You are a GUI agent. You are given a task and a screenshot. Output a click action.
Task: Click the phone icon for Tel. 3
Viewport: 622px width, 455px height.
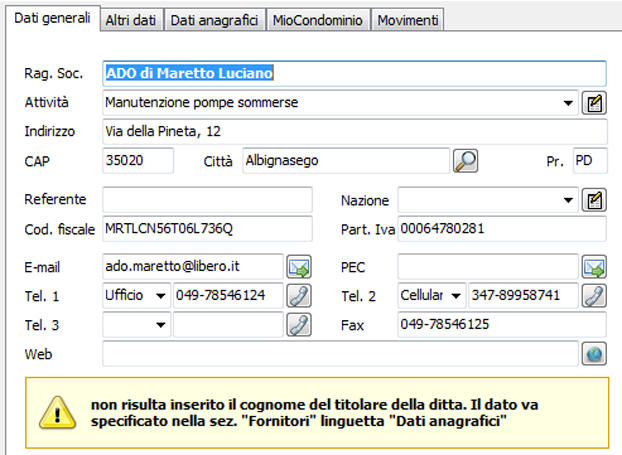pyautogui.click(x=299, y=325)
